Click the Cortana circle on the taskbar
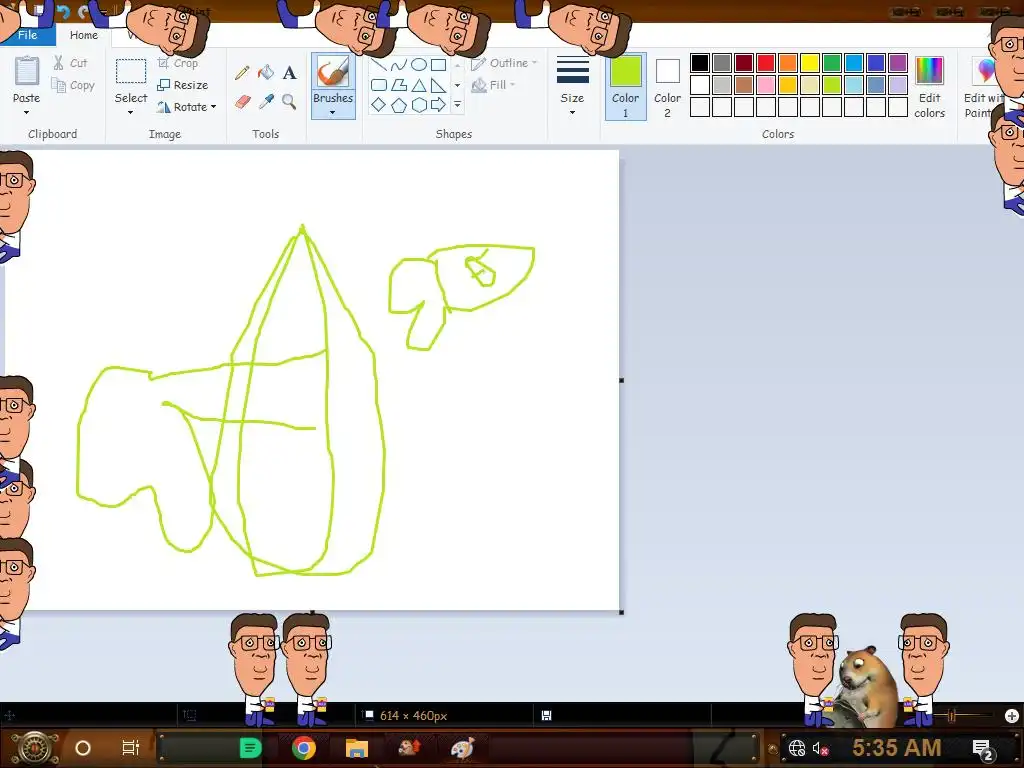This screenshot has width=1024, height=768. pos(83,748)
